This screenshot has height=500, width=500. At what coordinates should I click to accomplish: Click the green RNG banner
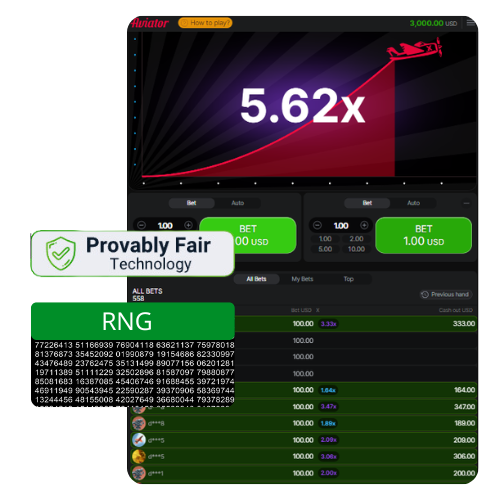(133, 321)
